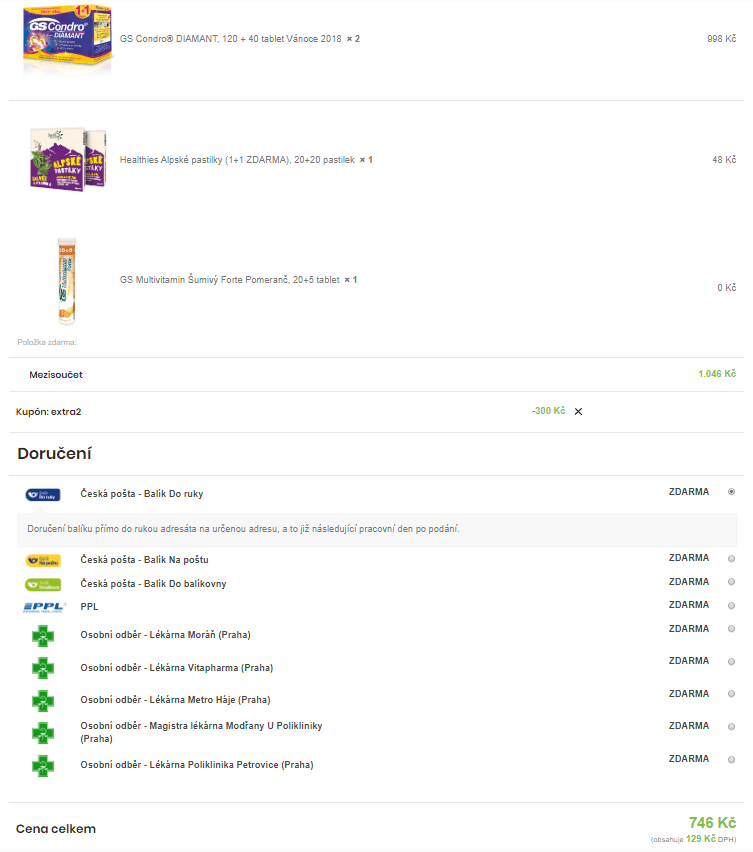753x852 pixels.
Task: Remove the extra2 coupon with the X icon
Action: (x=578, y=411)
